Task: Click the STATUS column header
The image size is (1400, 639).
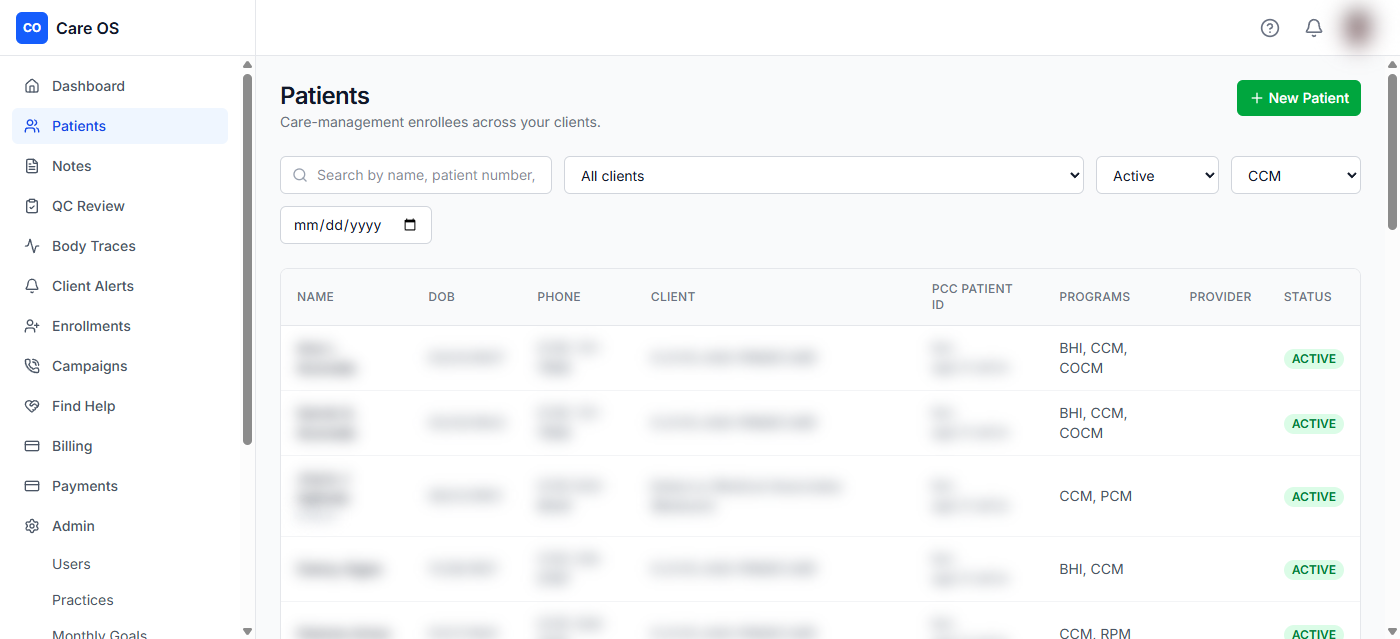Action: tap(1308, 297)
